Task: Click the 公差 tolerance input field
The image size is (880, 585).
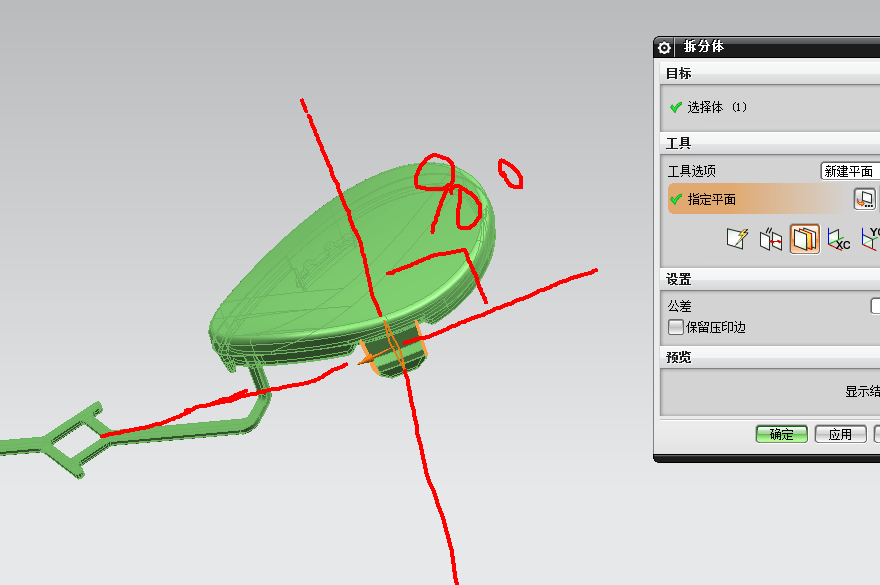Action: pos(875,306)
